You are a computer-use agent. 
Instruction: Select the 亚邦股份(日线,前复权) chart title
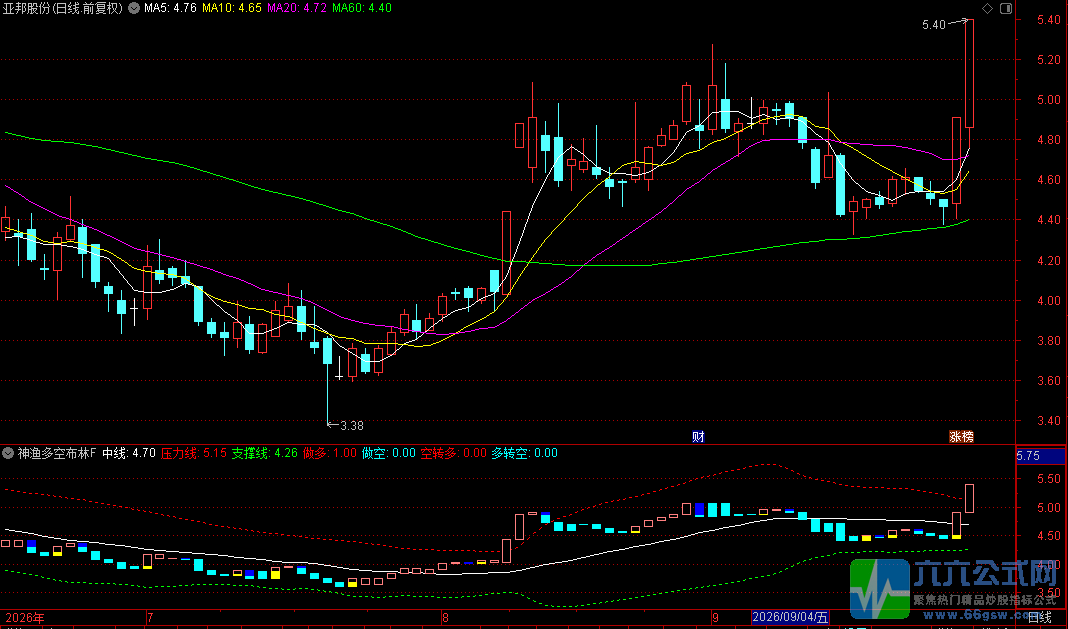[63, 8]
